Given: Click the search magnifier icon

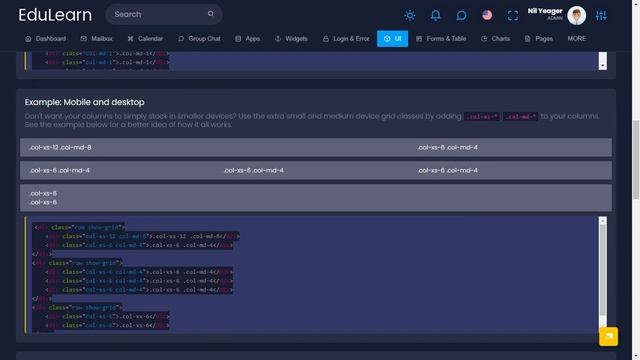Looking at the screenshot, I should (x=211, y=14).
